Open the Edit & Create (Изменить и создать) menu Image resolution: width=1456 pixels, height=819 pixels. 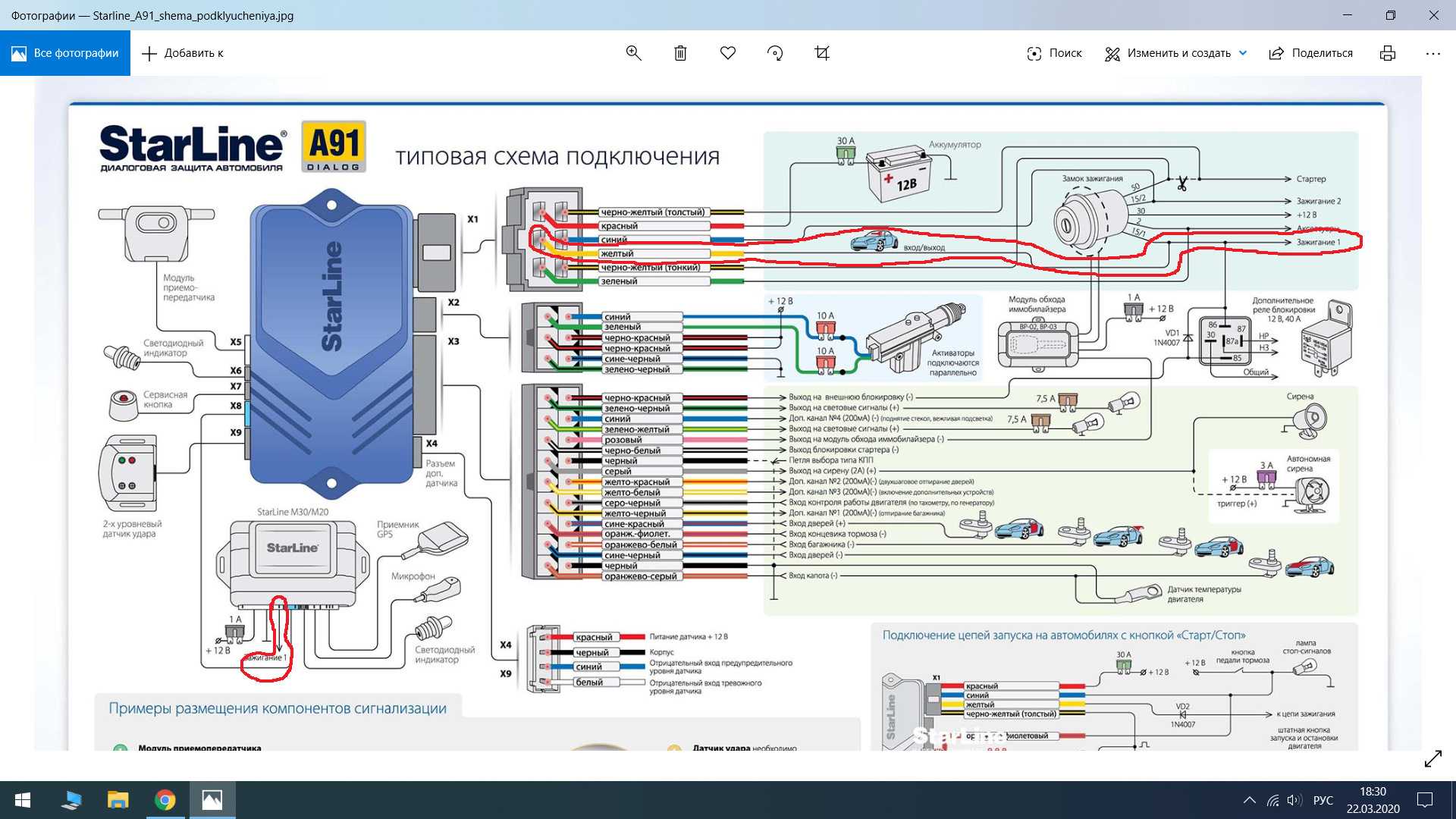point(1168,53)
